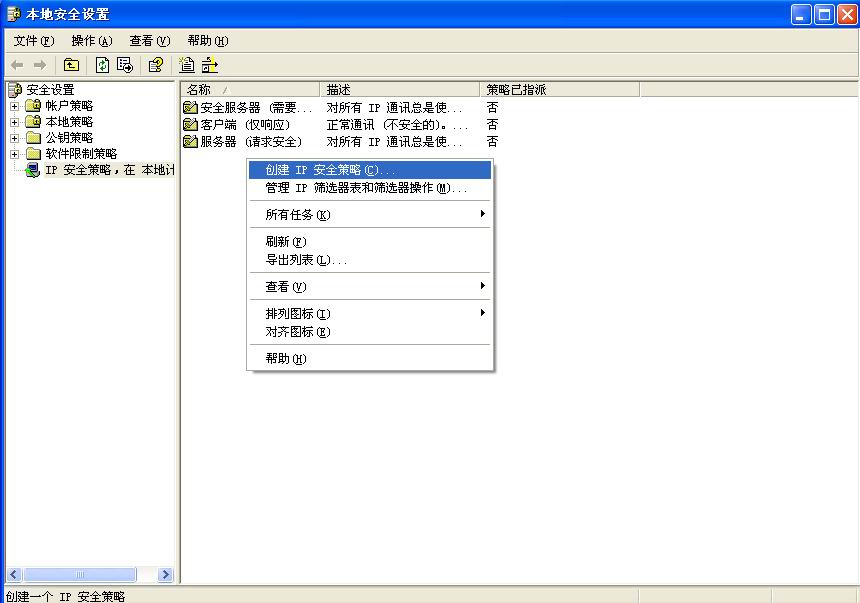Sort by the 名称 column header
Screen dimensions: 860x603
pos(250,89)
